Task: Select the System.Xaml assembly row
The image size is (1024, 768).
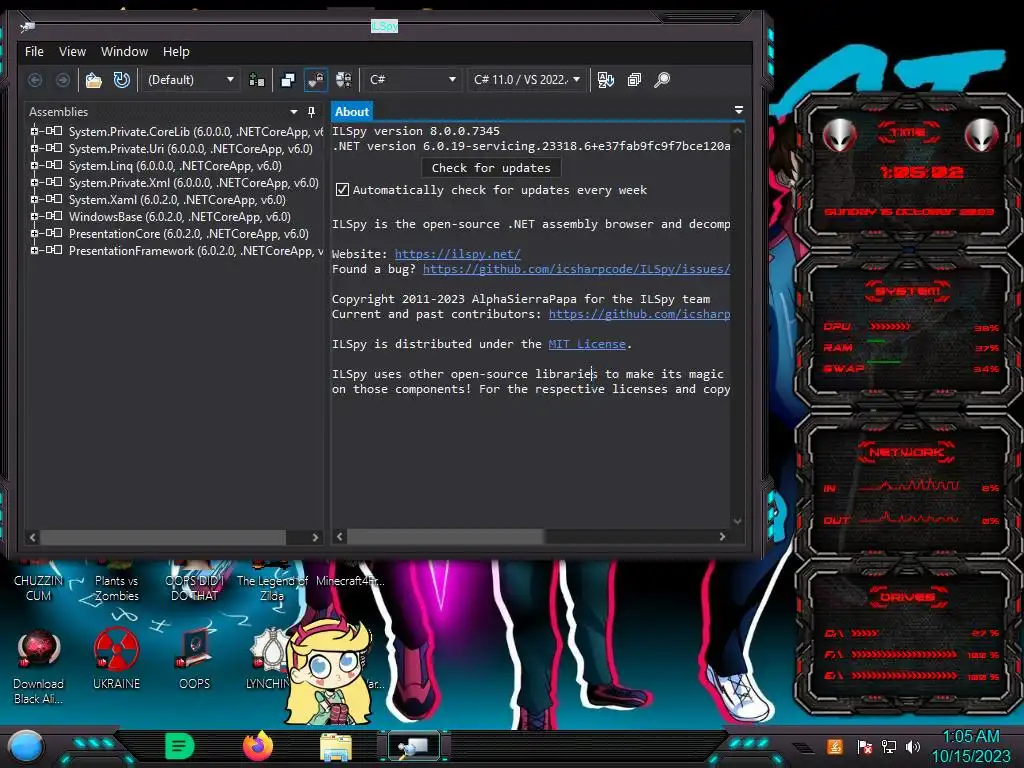Action: (x=177, y=200)
